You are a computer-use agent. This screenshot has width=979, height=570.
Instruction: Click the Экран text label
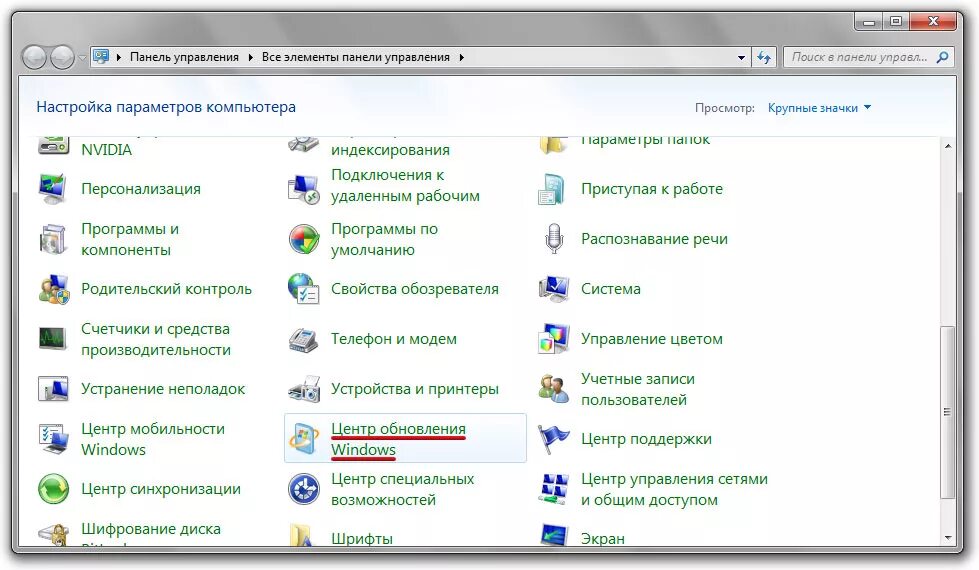pos(603,538)
